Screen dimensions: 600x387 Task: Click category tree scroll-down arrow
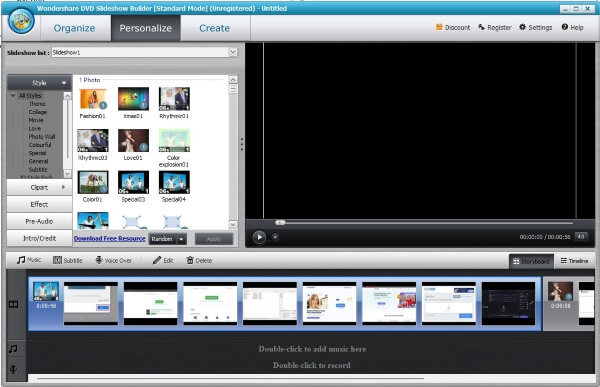coord(67,173)
